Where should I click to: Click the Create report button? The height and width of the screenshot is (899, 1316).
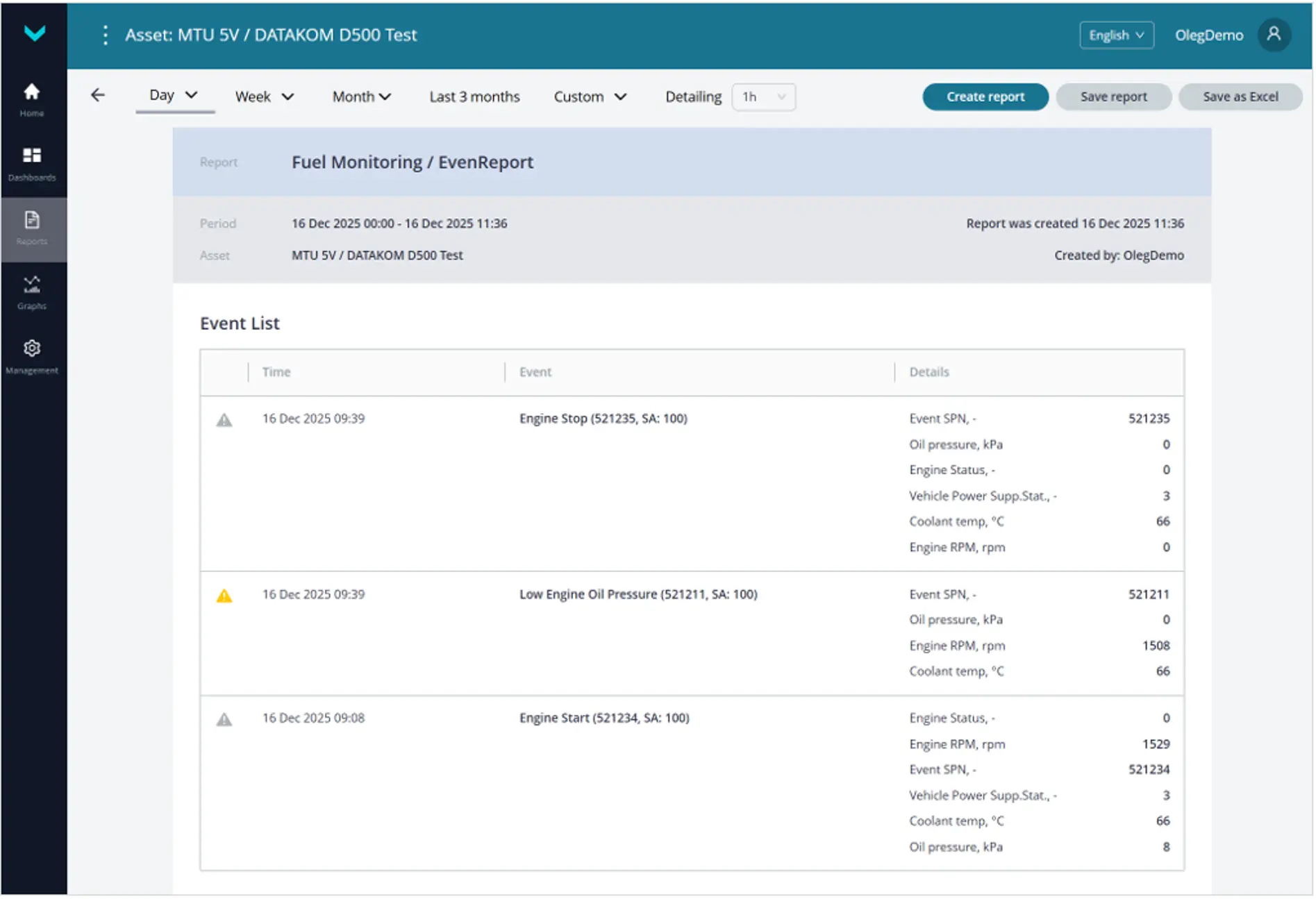[984, 97]
